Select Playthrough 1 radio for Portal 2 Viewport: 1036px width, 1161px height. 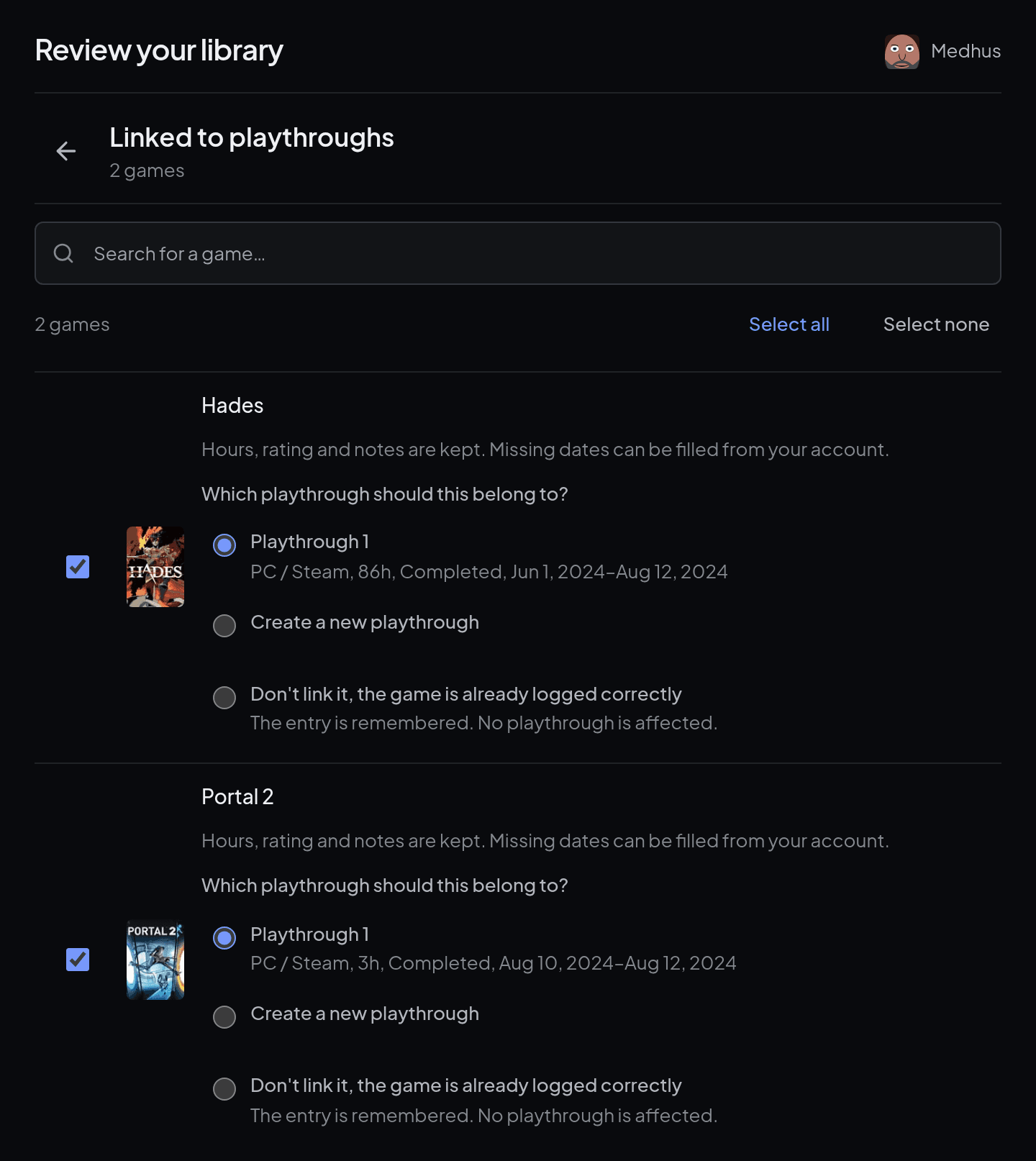point(224,938)
